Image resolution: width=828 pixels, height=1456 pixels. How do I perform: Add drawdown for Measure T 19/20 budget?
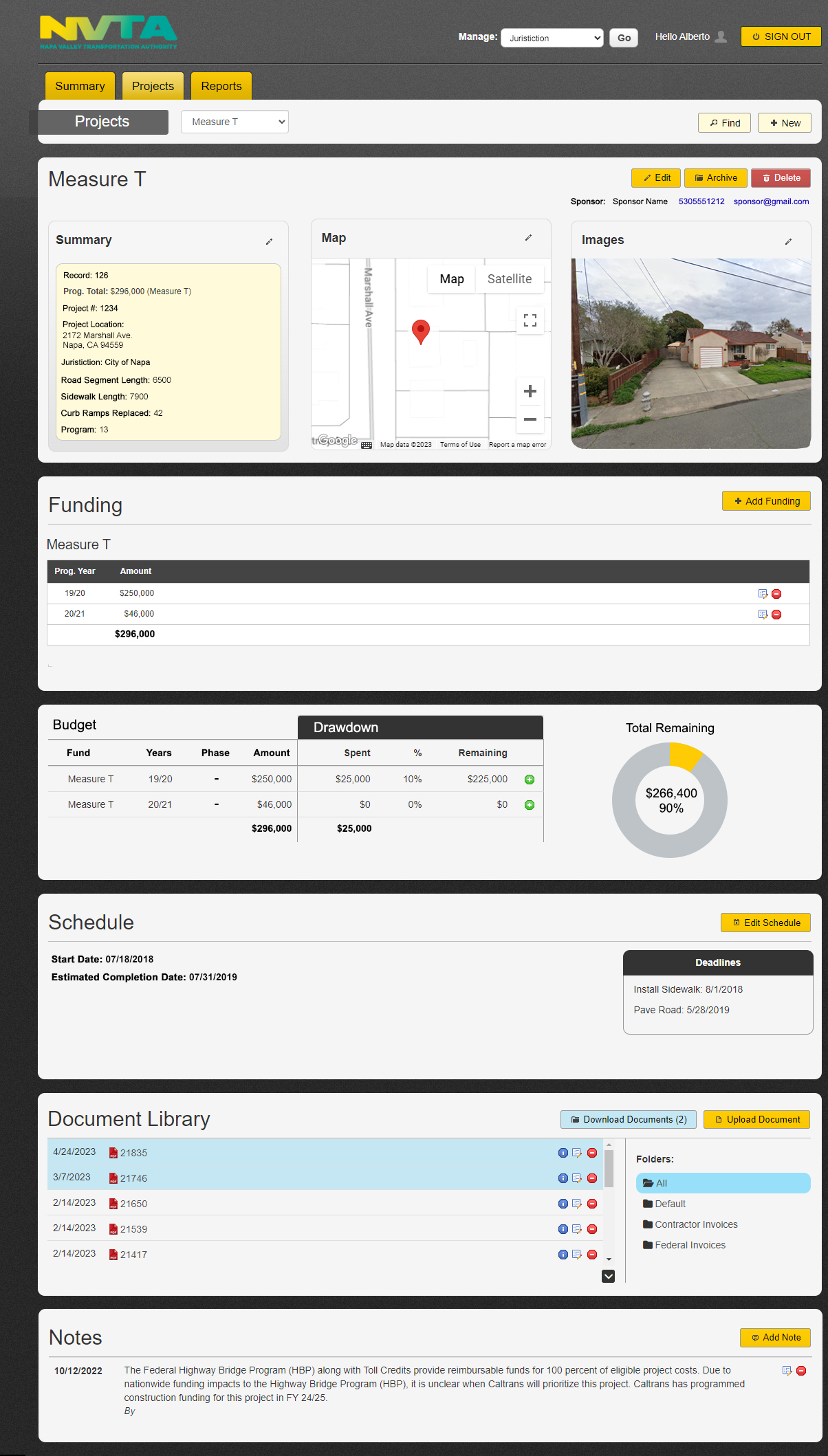[x=530, y=780]
